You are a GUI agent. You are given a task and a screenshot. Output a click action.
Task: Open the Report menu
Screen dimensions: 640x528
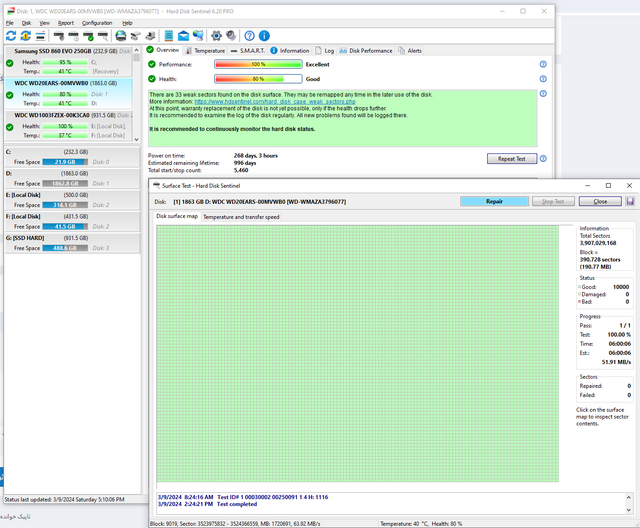tap(66, 22)
